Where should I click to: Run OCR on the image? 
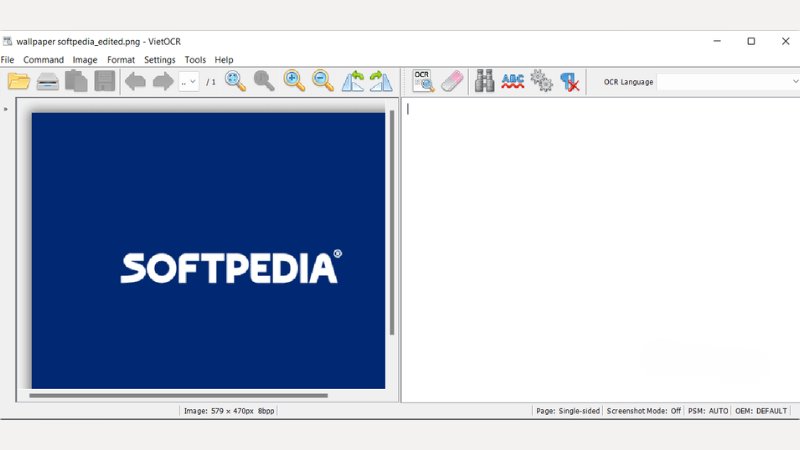423,81
